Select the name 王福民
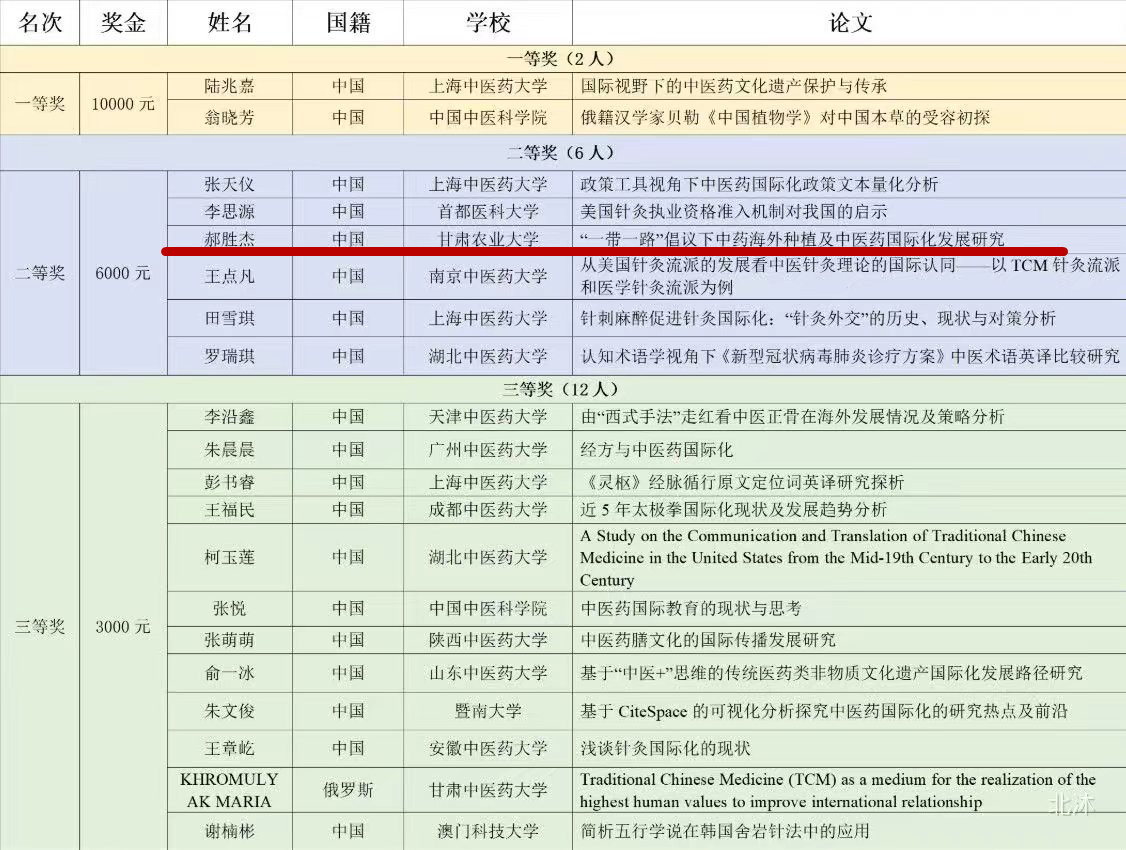Screen dimensions: 1126x850 click(x=230, y=510)
